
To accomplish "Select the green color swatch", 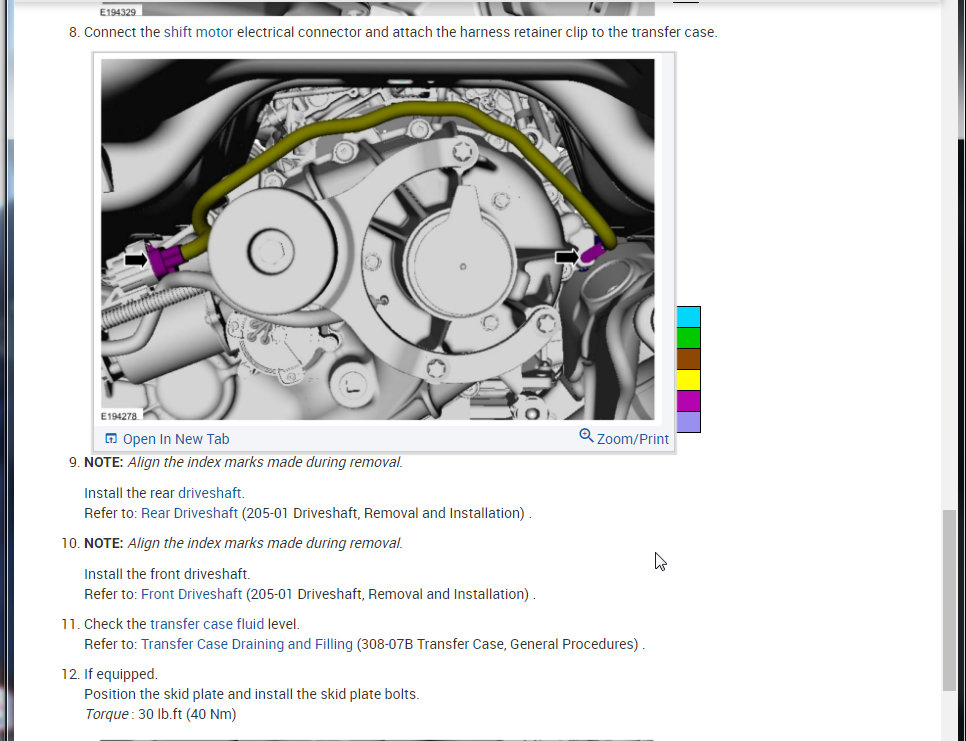I will (x=689, y=338).
